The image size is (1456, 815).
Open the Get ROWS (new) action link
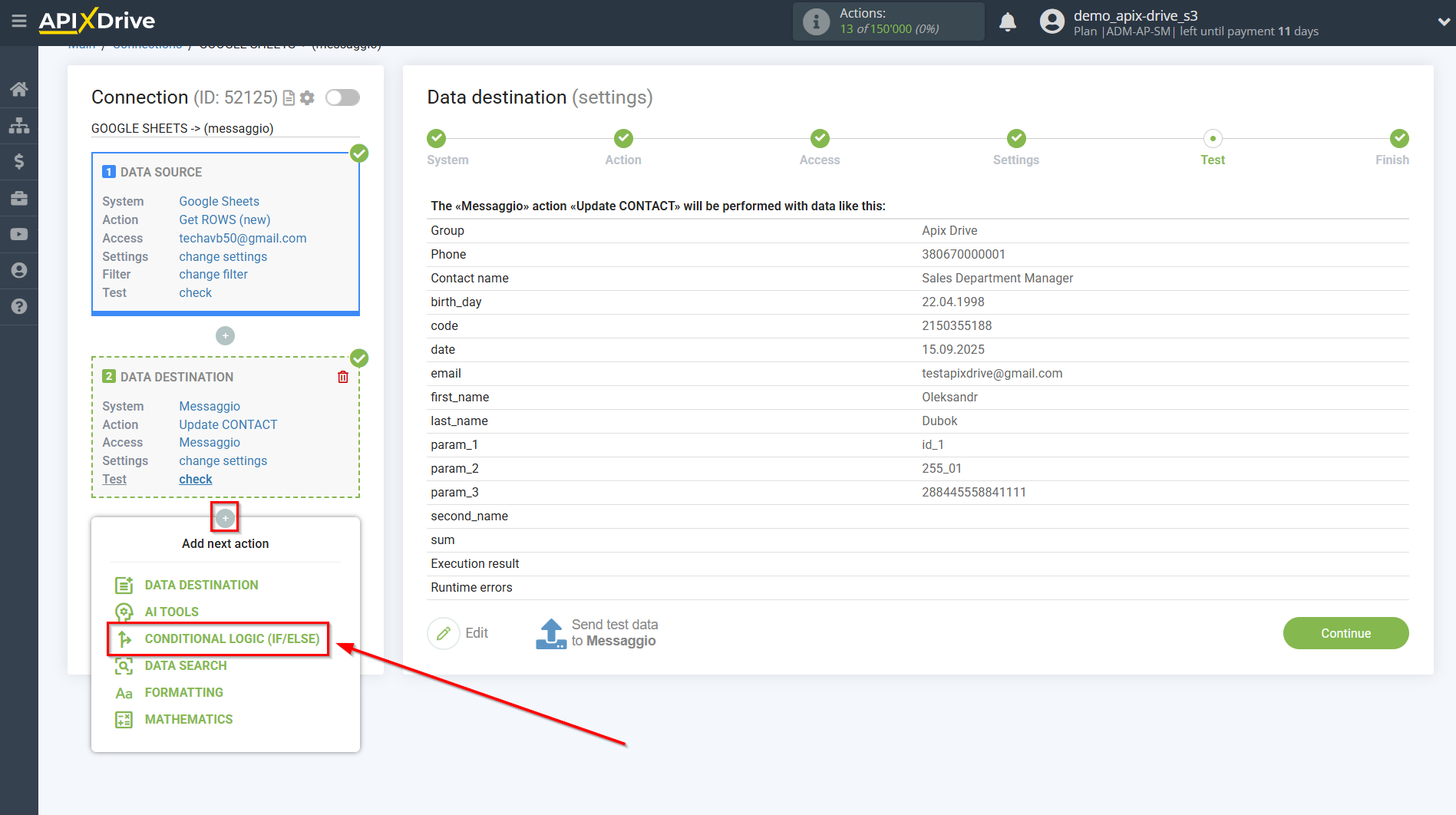point(225,219)
